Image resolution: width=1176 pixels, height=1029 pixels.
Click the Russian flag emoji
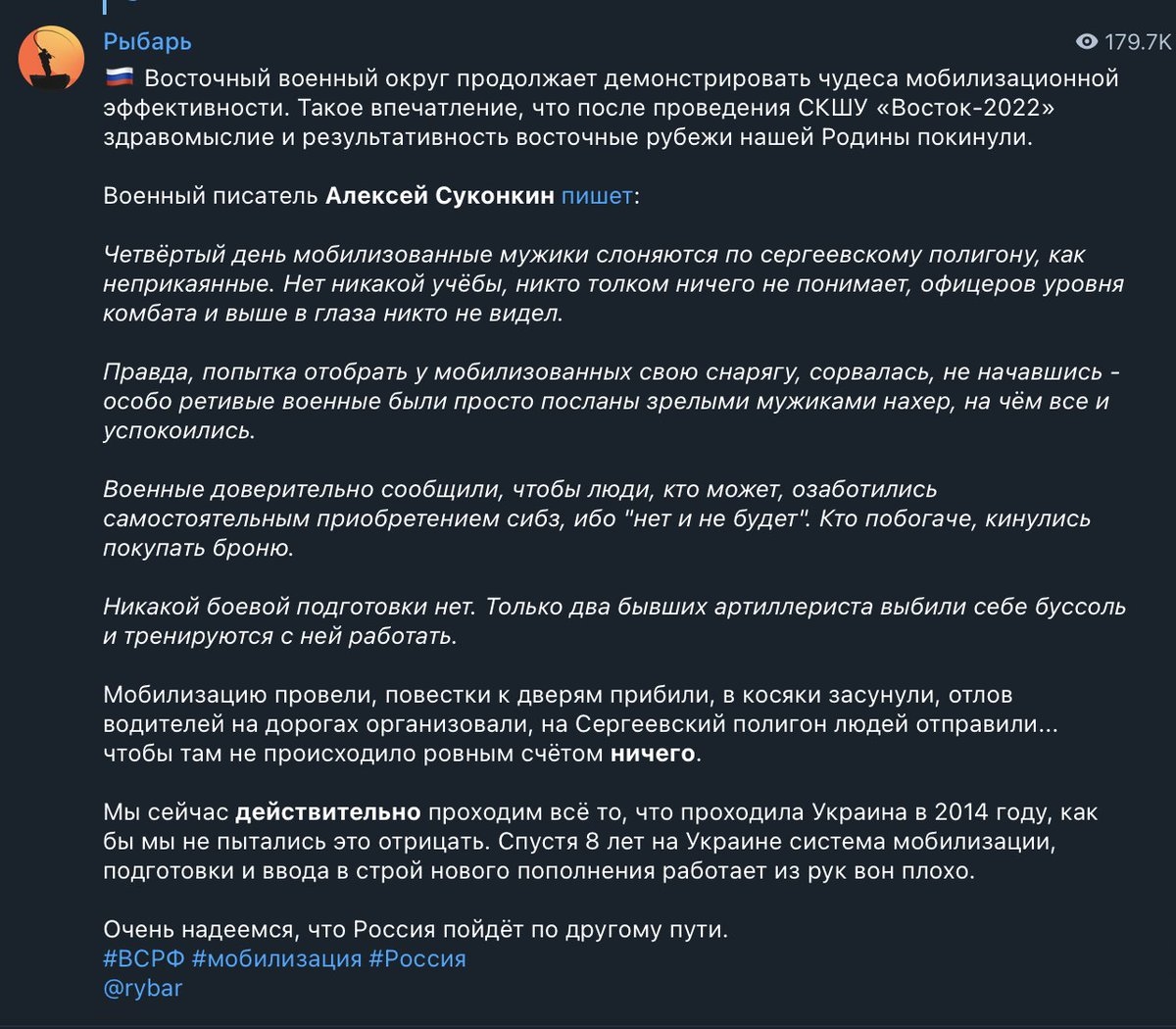pyautogui.click(x=119, y=78)
